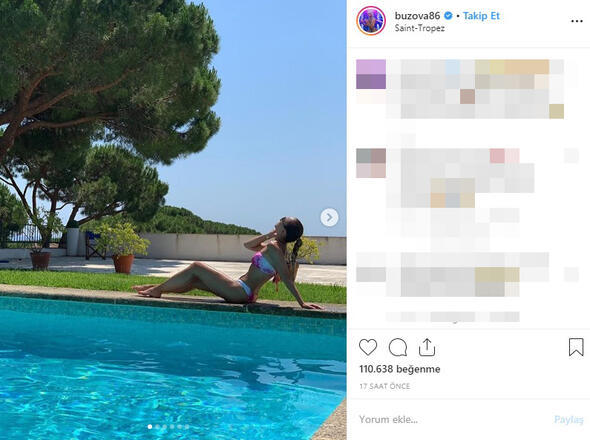
Task: View likes list at 110.638 beğenme
Action: point(400,369)
